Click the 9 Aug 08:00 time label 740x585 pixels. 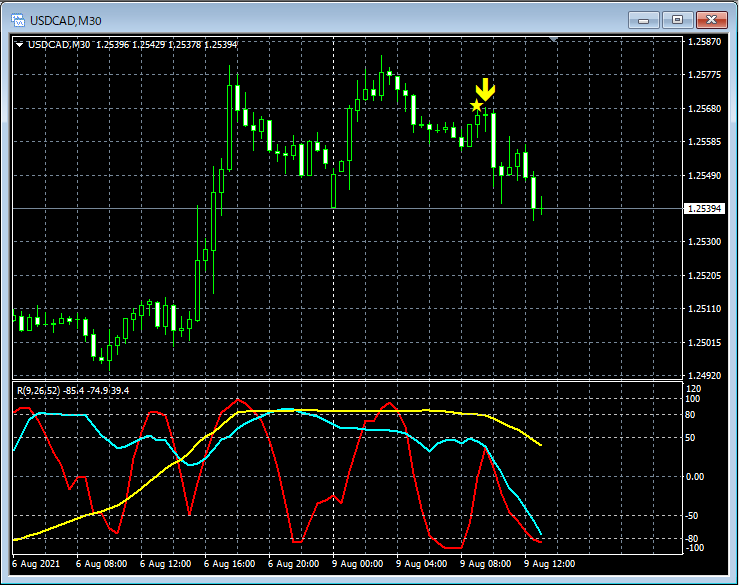coord(486,564)
